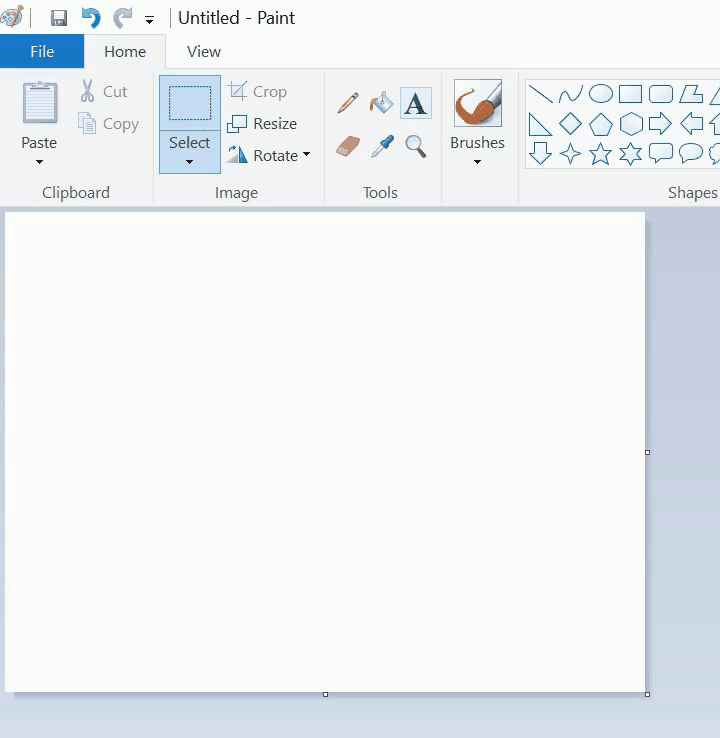Switch to the View tab
The image size is (720, 738).
pos(203,51)
